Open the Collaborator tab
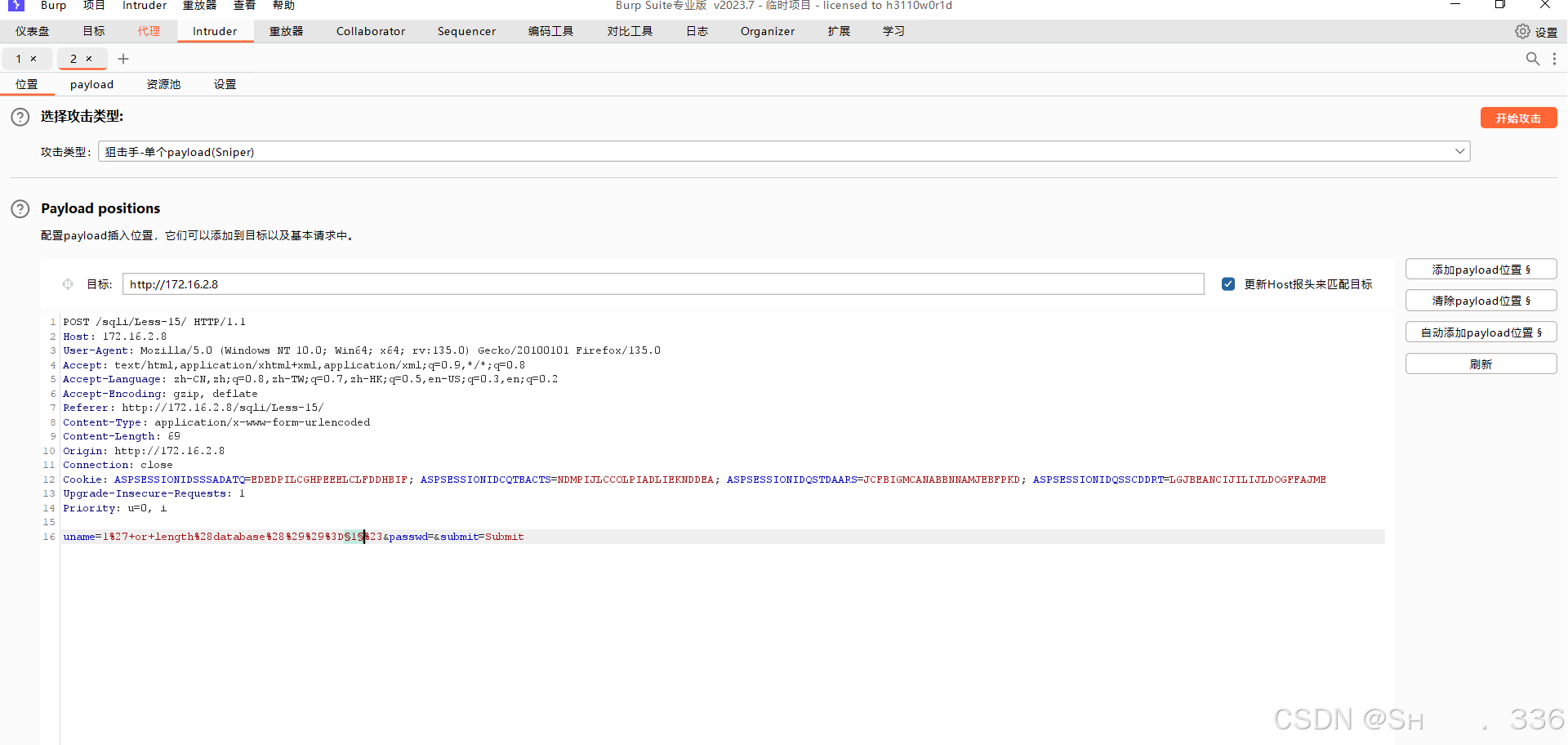The image size is (1568, 745). pos(371,31)
